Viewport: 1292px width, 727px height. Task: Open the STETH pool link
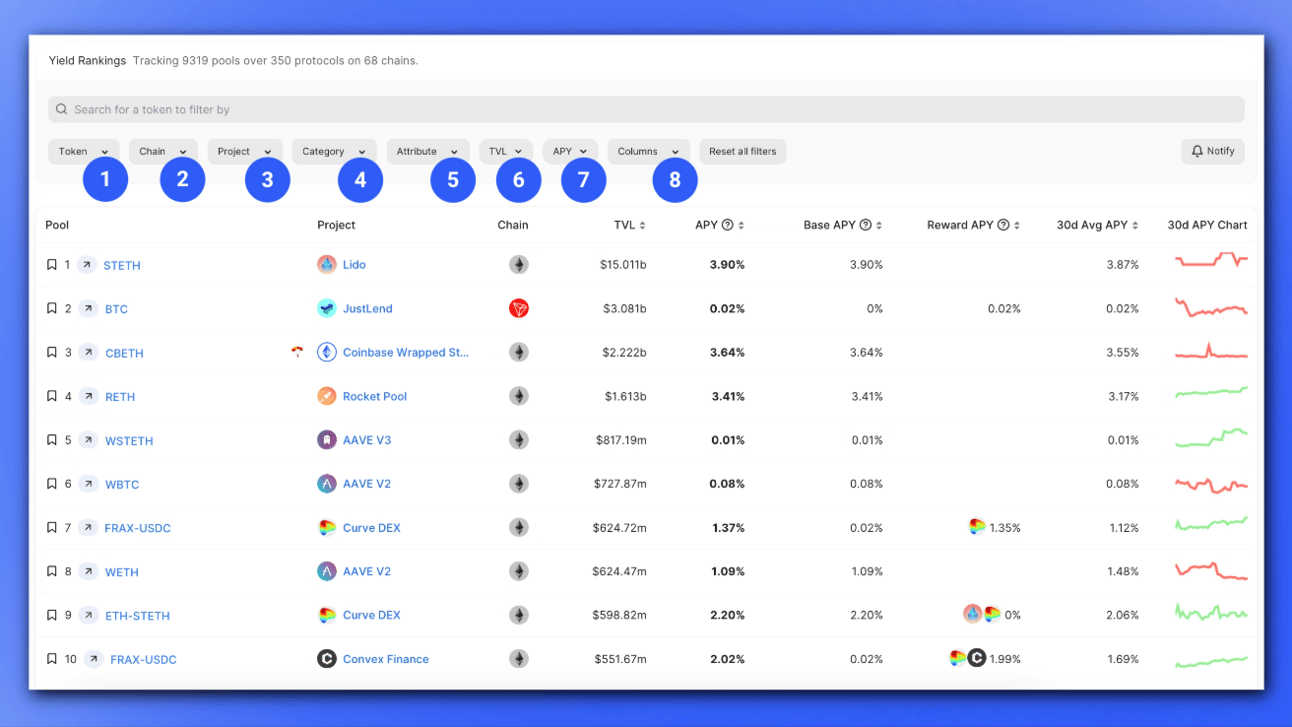[x=122, y=266]
